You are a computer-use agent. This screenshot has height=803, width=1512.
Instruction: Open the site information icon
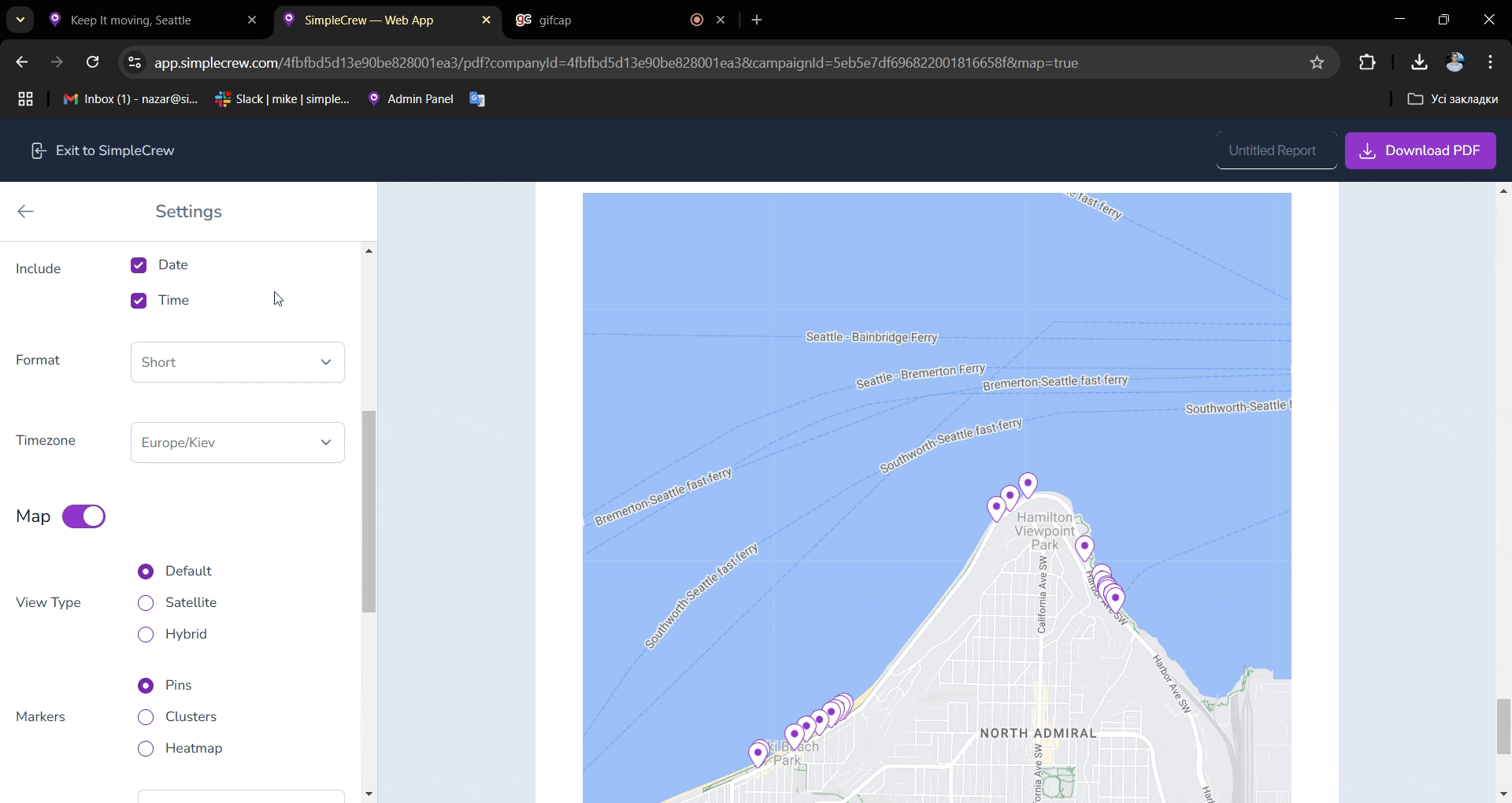(x=135, y=62)
